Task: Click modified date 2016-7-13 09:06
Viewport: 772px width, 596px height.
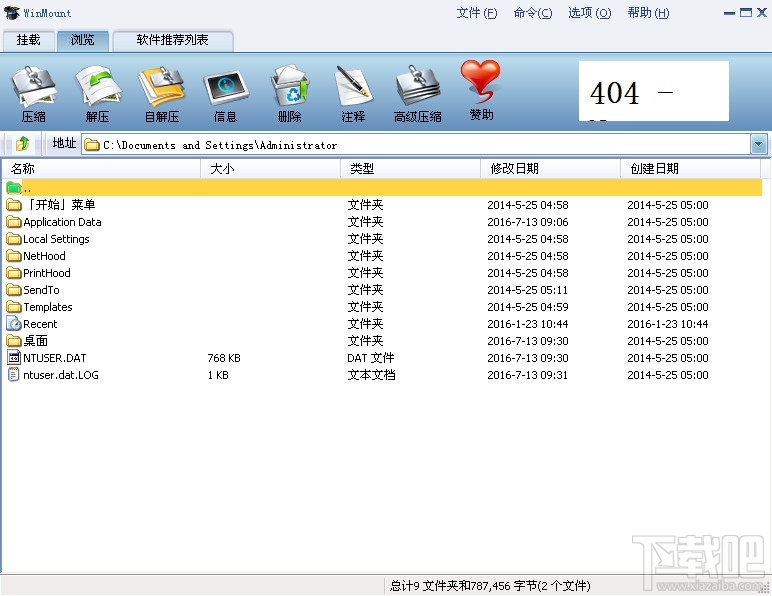Action: tap(528, 222)
